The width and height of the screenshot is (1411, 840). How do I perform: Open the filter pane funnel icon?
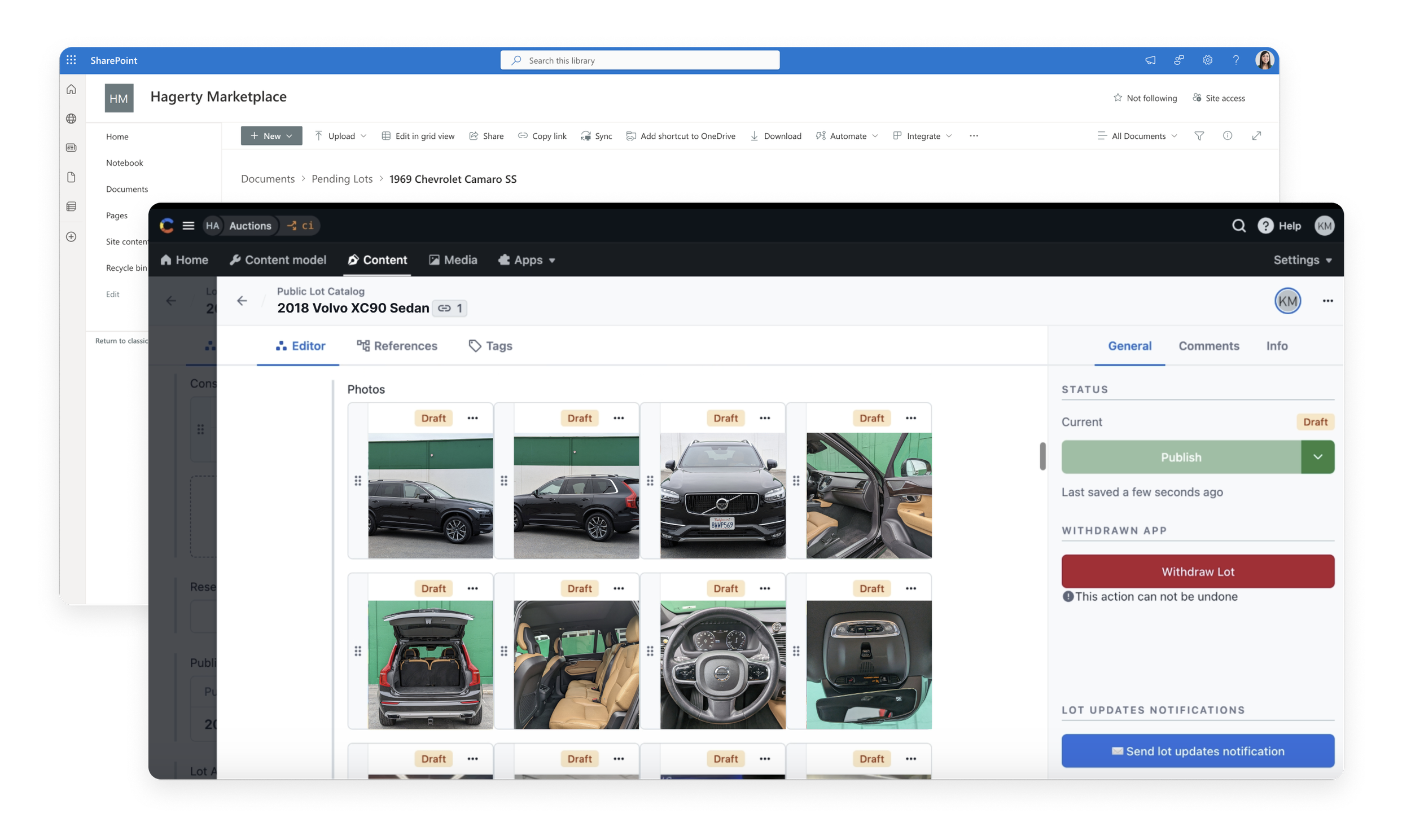[x=1199, y=136]
